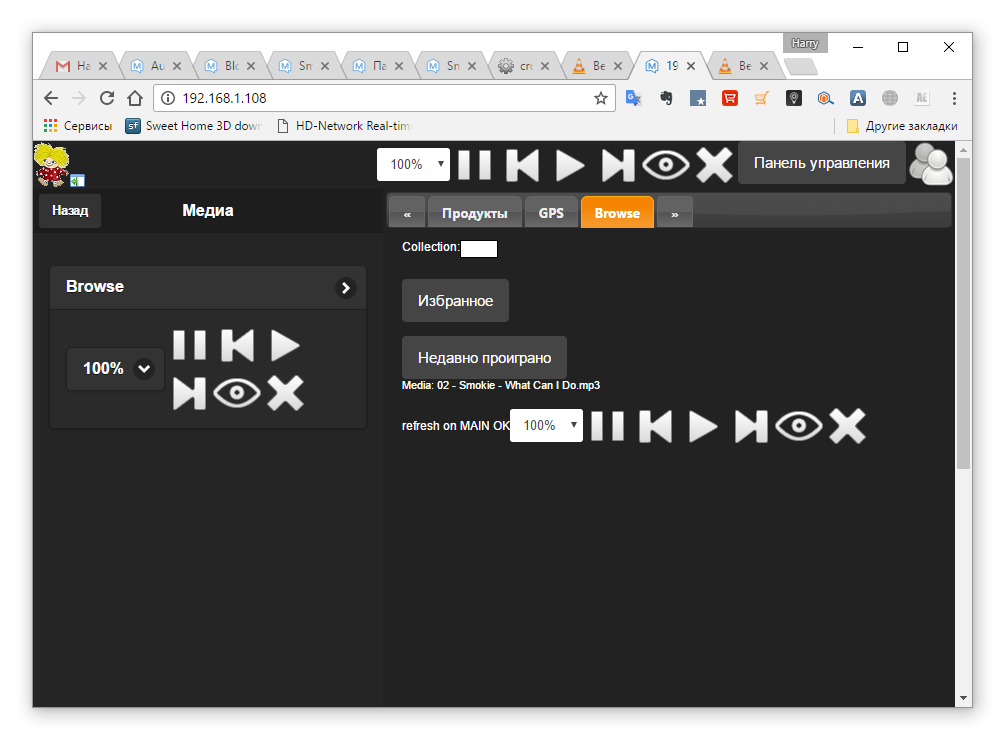This screenshot has height=740, width=1005.
Task: Click the red shopping cart extension icon
Action: pos(730,98)
